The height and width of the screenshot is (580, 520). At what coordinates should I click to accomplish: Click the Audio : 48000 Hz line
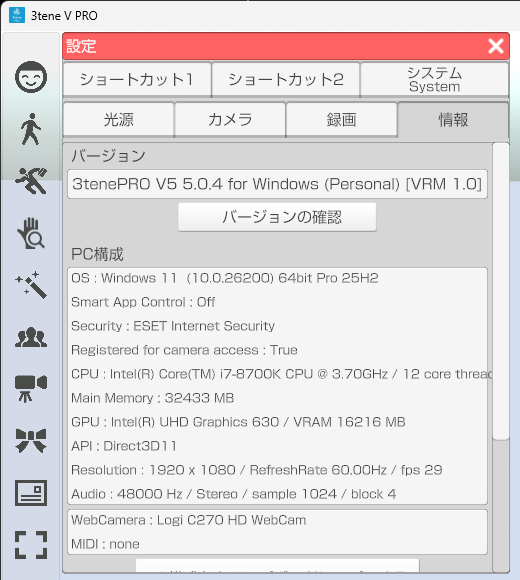point(234,494)
